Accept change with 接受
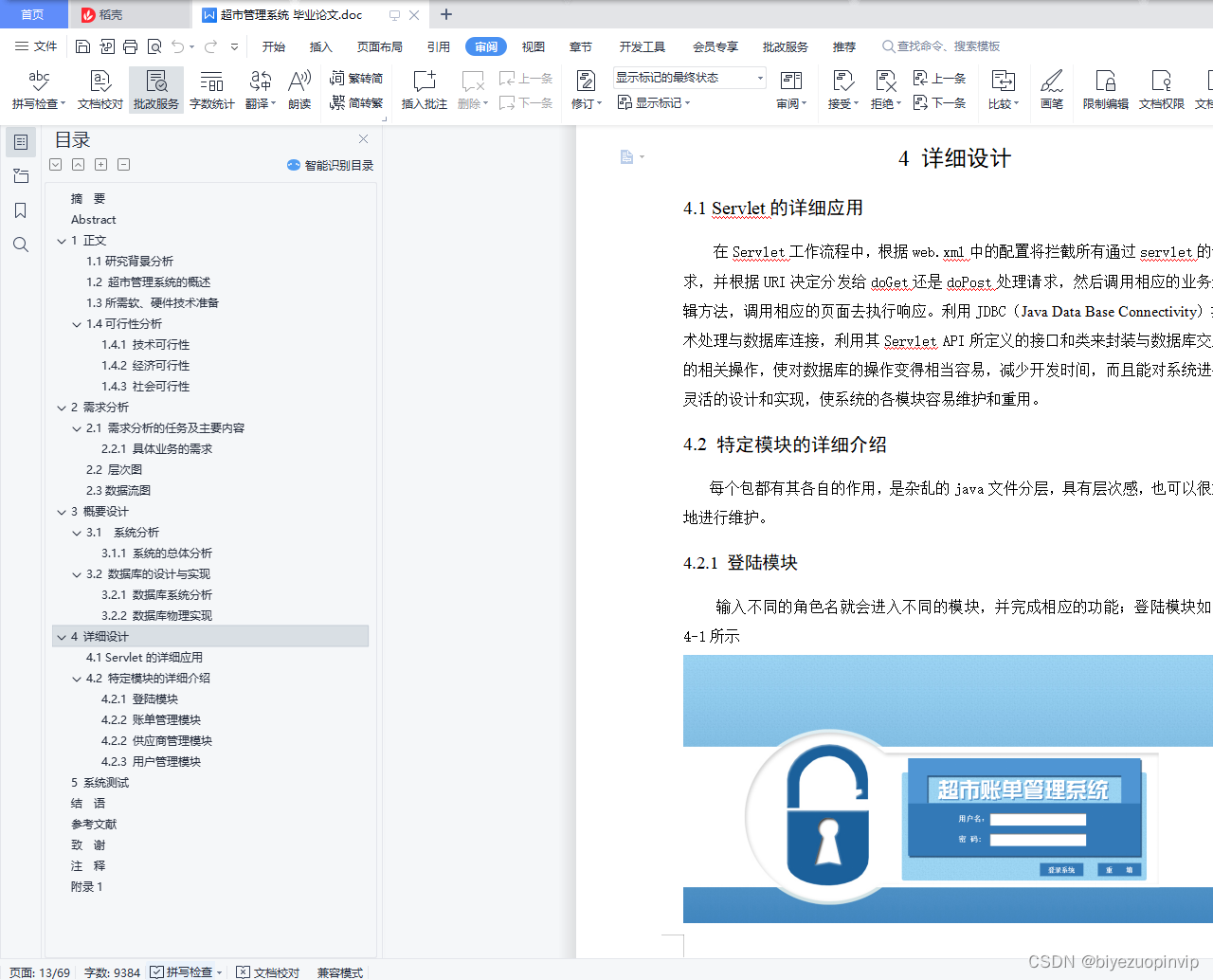The image size is (1213, 980). point(843,90)
